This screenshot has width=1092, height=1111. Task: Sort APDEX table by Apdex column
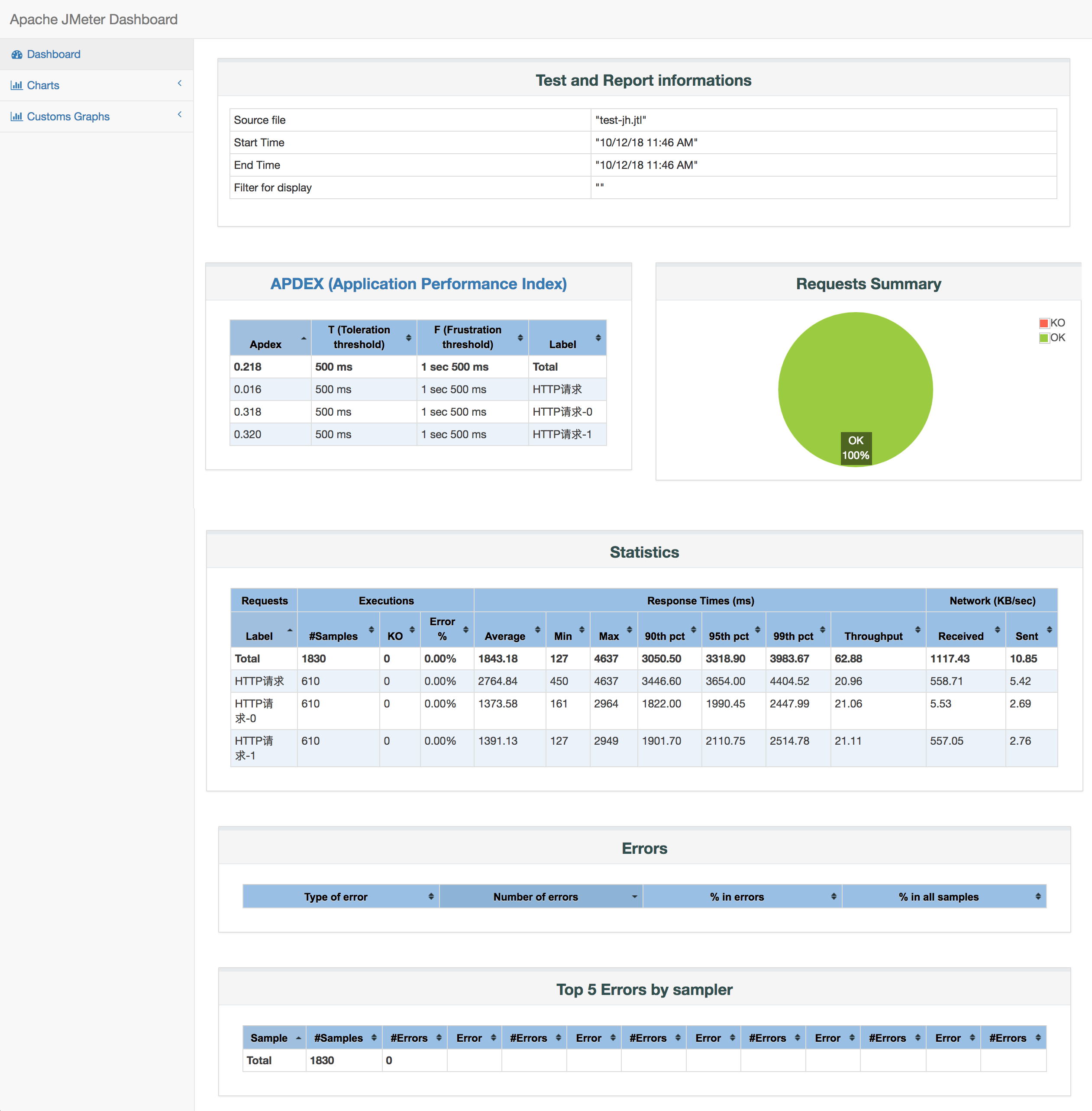pyautogui.click(x=270, y=338)
